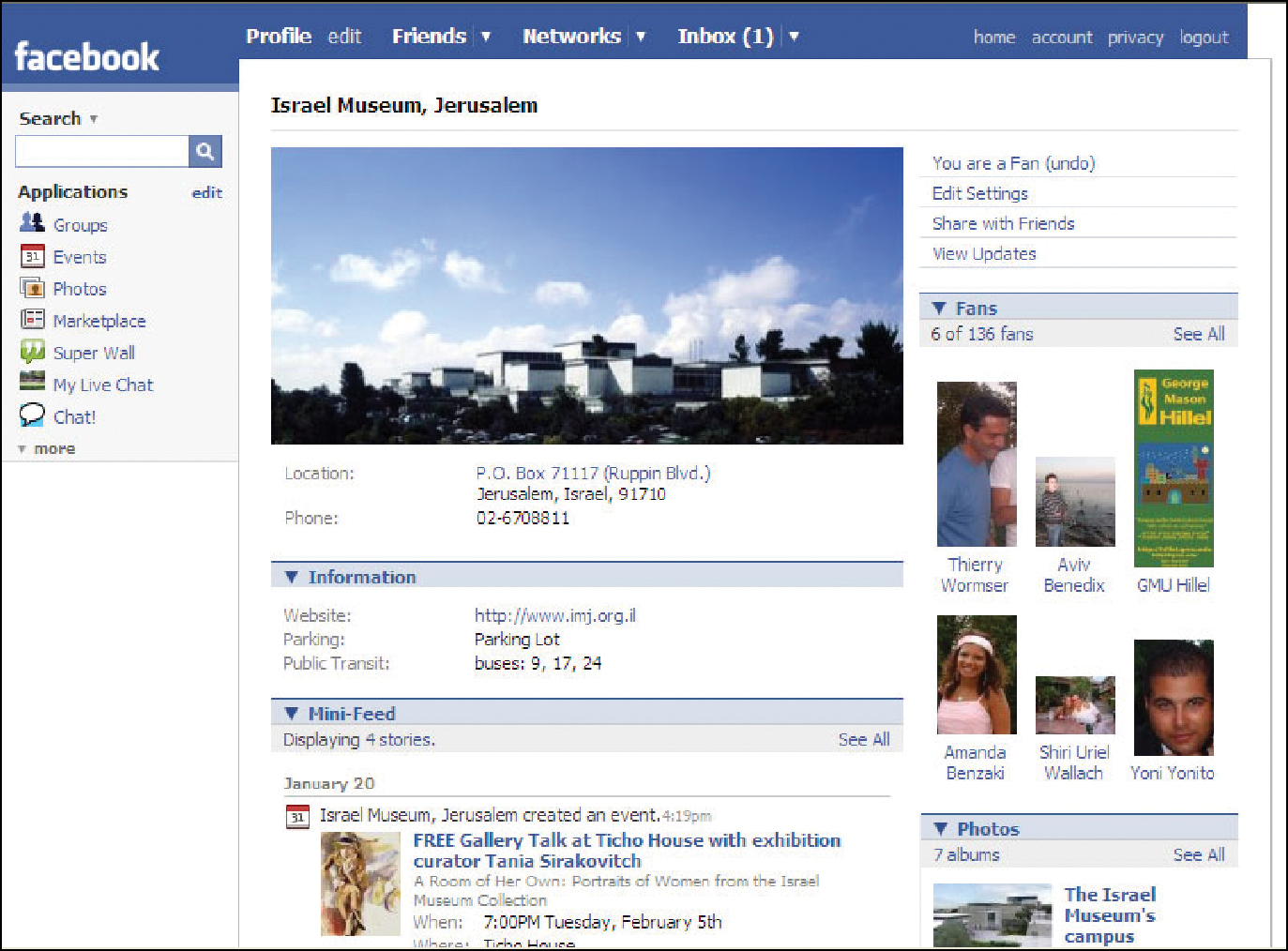The height and width of the screenshot is (951, 1288).
Task: Open the My Live Chat icon
Action: (x=32, y=382)
